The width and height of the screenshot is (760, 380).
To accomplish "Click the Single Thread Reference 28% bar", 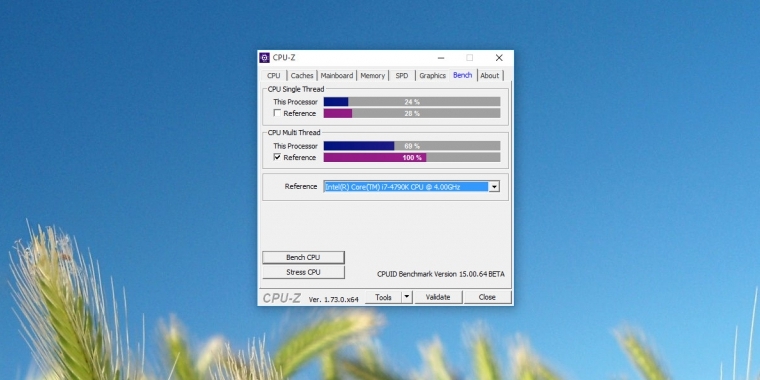I will (412, 113).
